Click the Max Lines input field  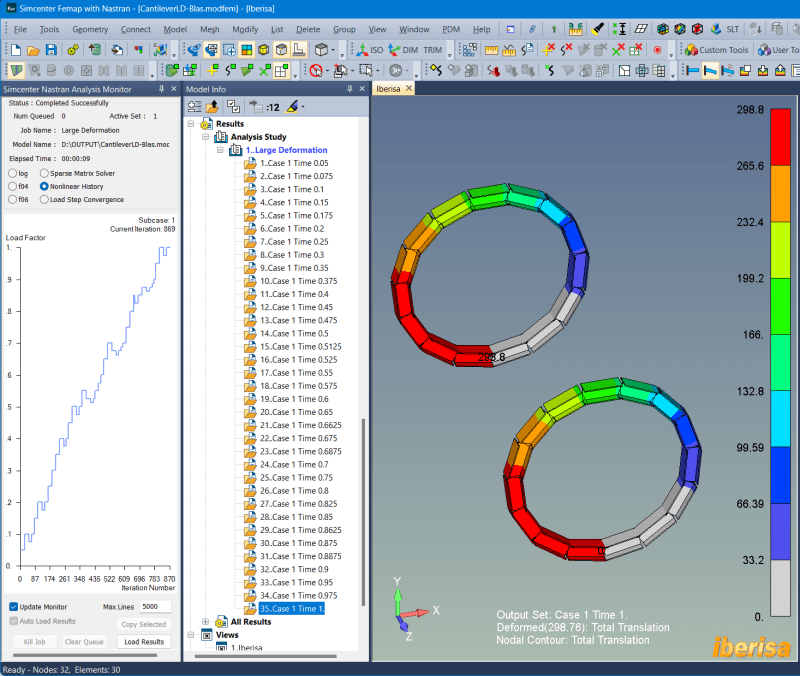tap(155, 607)
